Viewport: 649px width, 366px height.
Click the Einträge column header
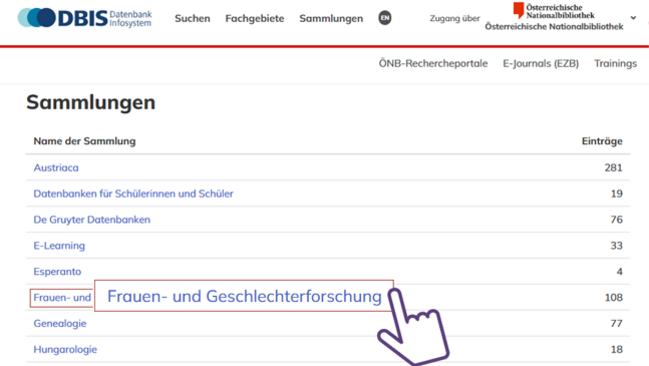click(602, 141)
